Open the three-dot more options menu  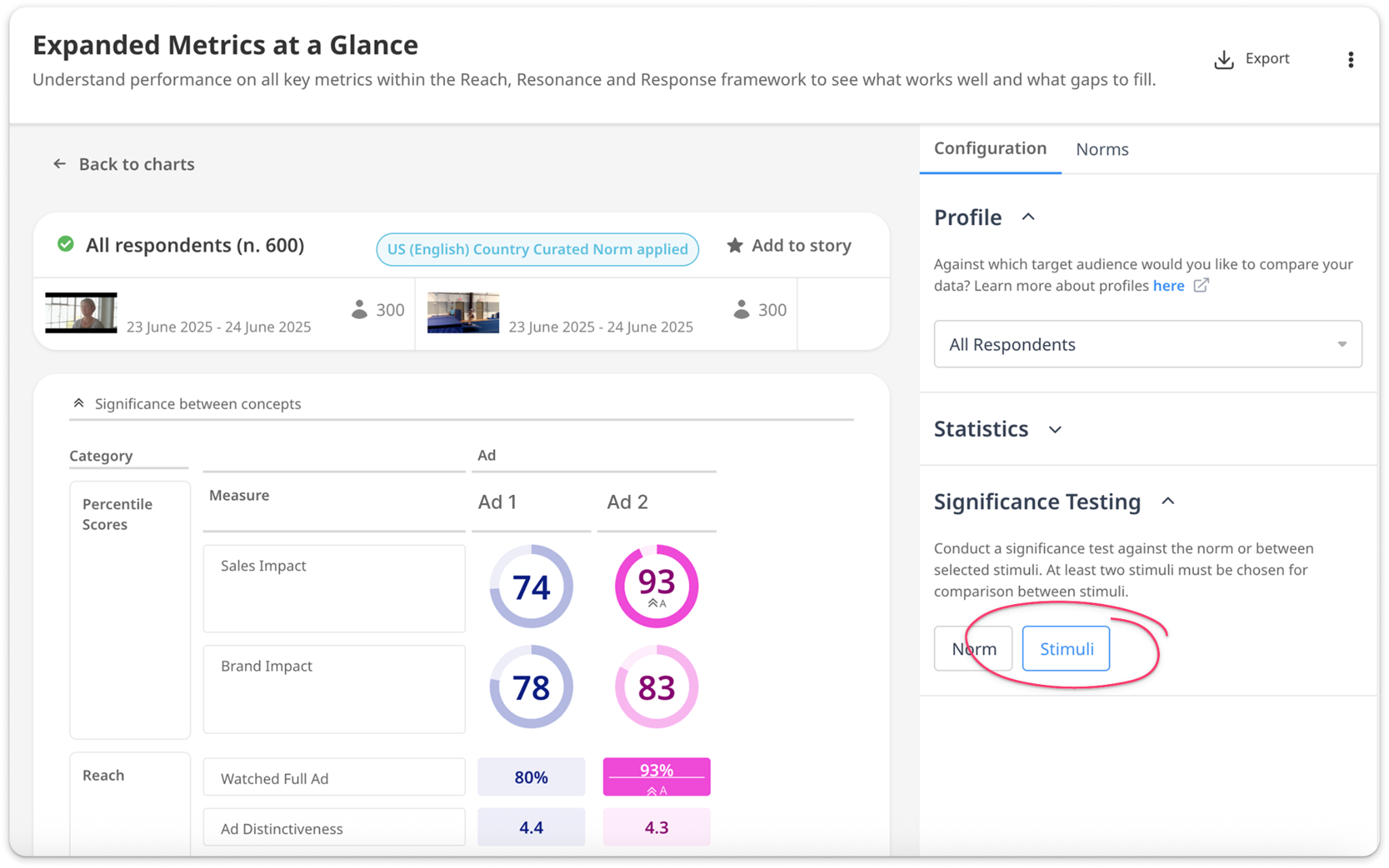click(x=1350, y=60)
